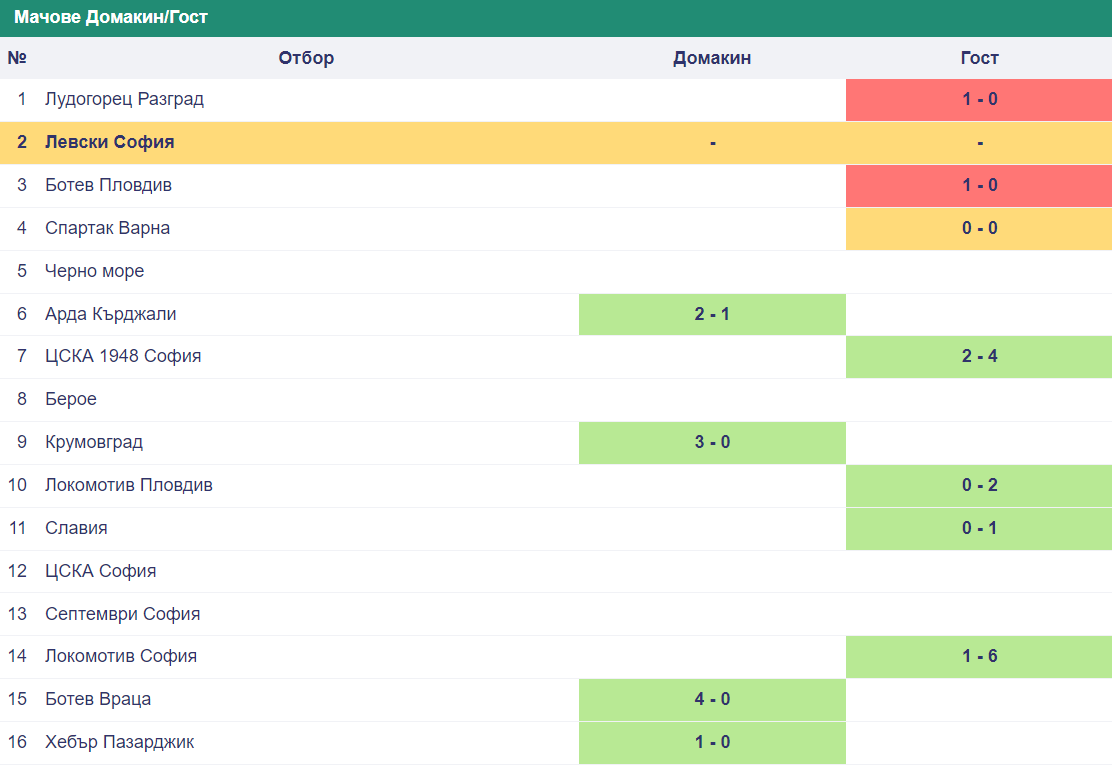Viewport: 1112px width, 765px height.
Task: Open the Локомотив Пловдив team link
Action: click(128, 485)
